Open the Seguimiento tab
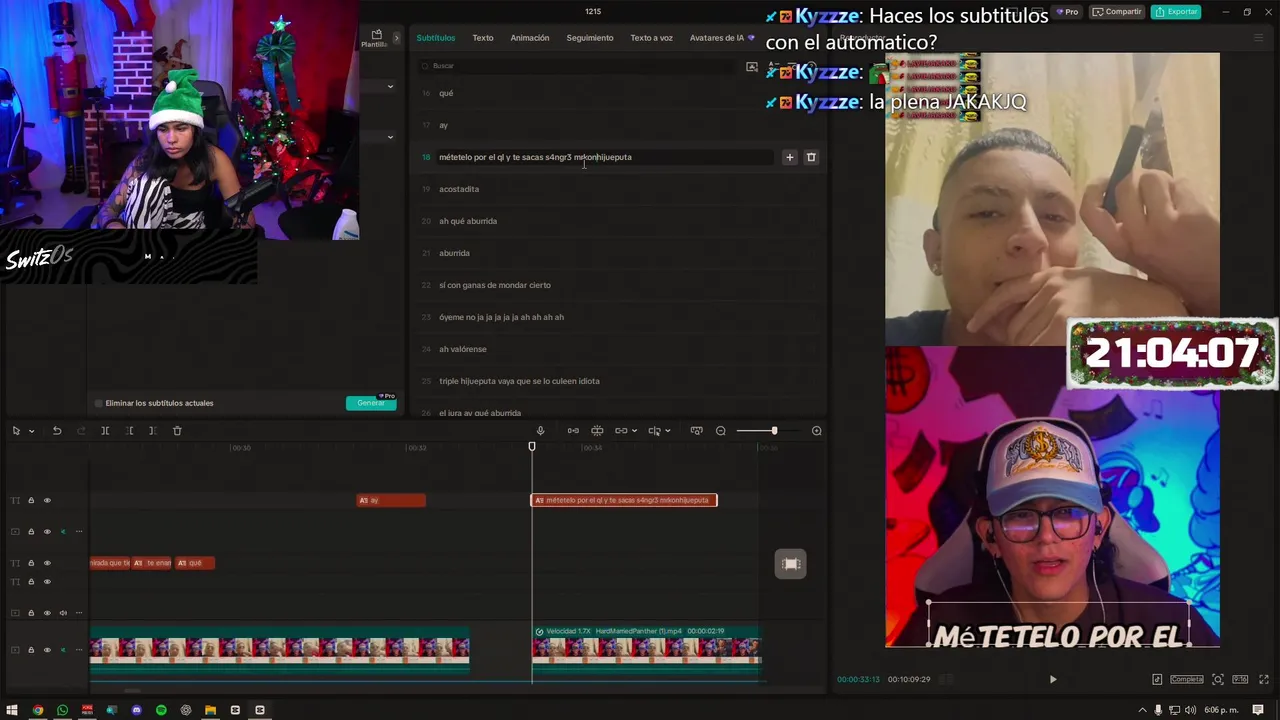Viewport: 1280px width, 720px height. point(590,38)
